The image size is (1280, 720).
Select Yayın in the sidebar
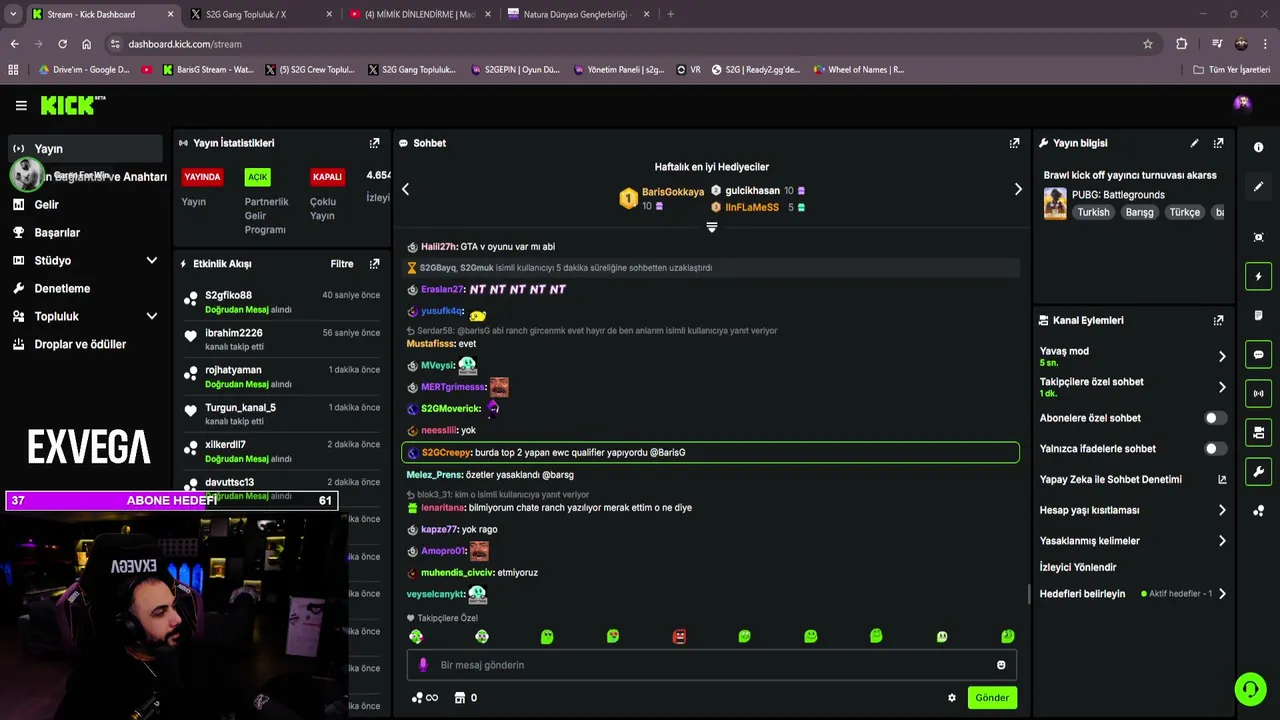85,148
